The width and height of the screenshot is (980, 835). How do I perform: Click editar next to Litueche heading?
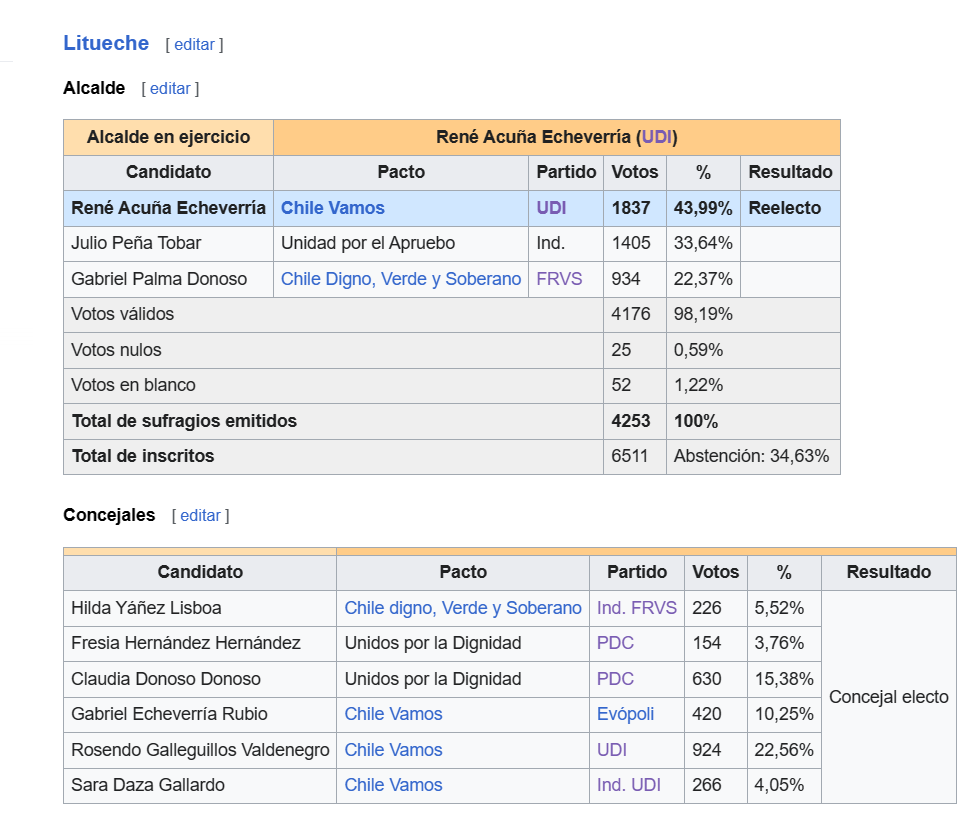[194, 45]
